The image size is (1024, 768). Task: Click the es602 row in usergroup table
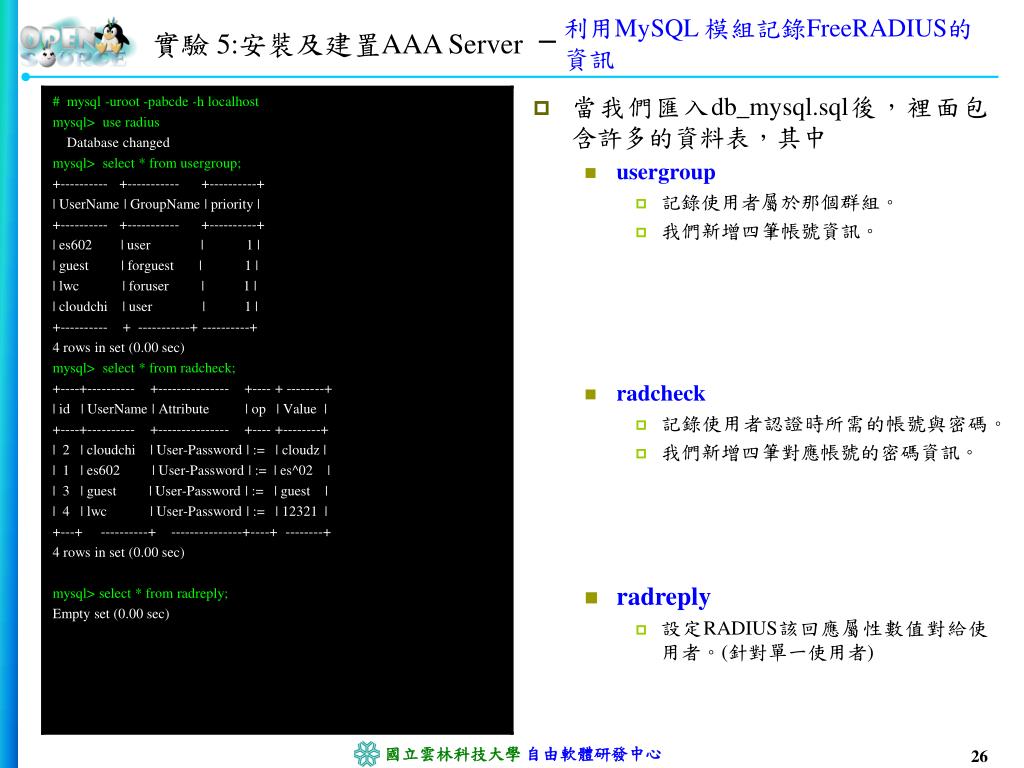coord(156,246)
